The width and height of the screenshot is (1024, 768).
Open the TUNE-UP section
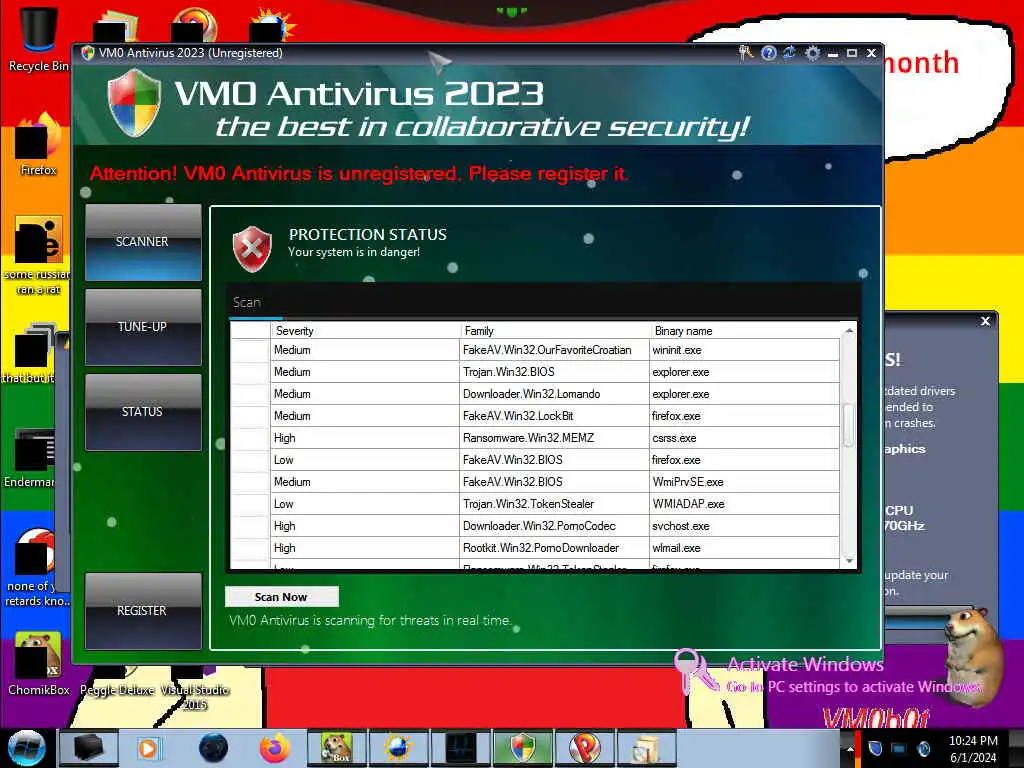pyautogui.click(x=143, y=327)
